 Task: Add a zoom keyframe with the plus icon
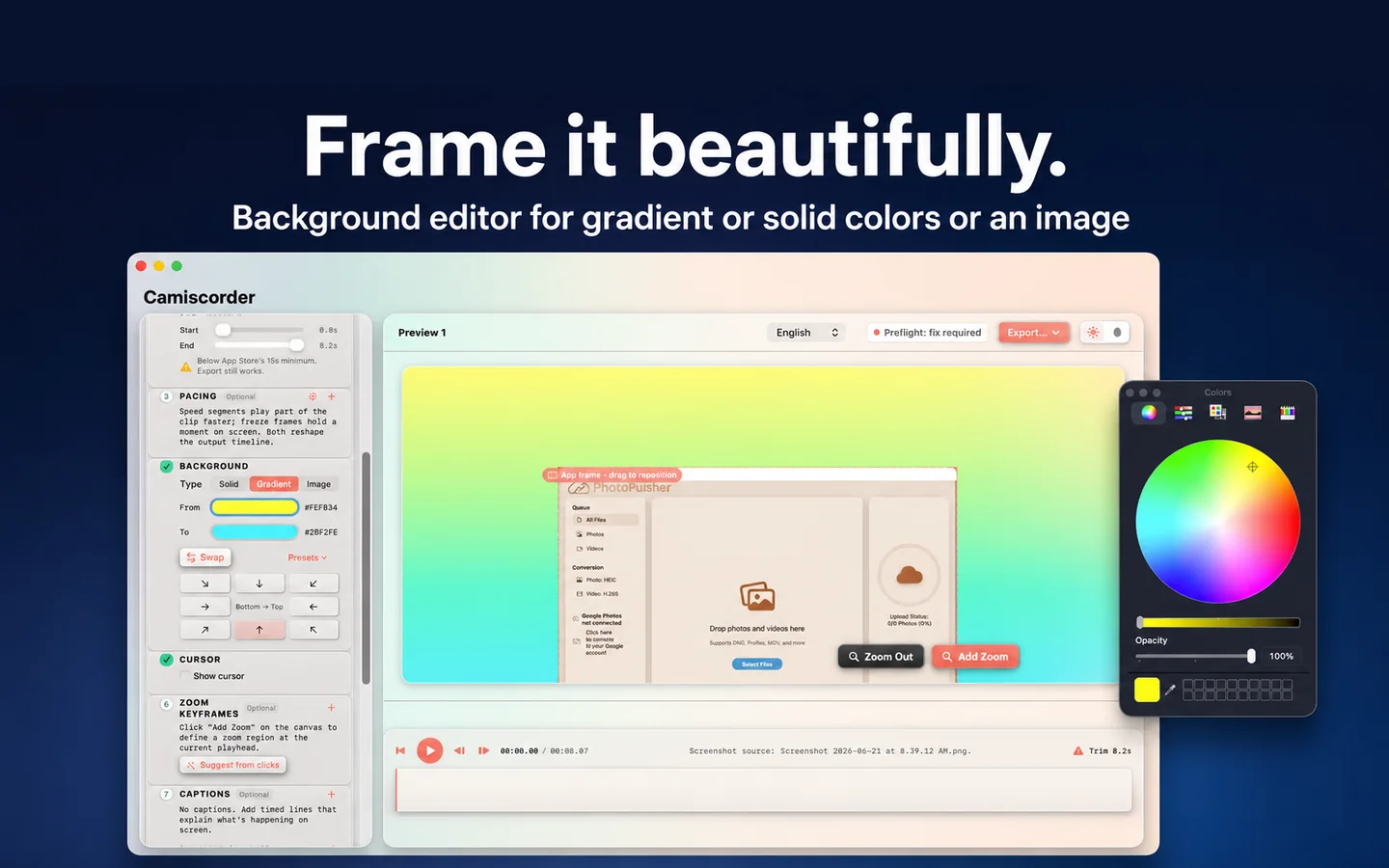coord(332,708)
